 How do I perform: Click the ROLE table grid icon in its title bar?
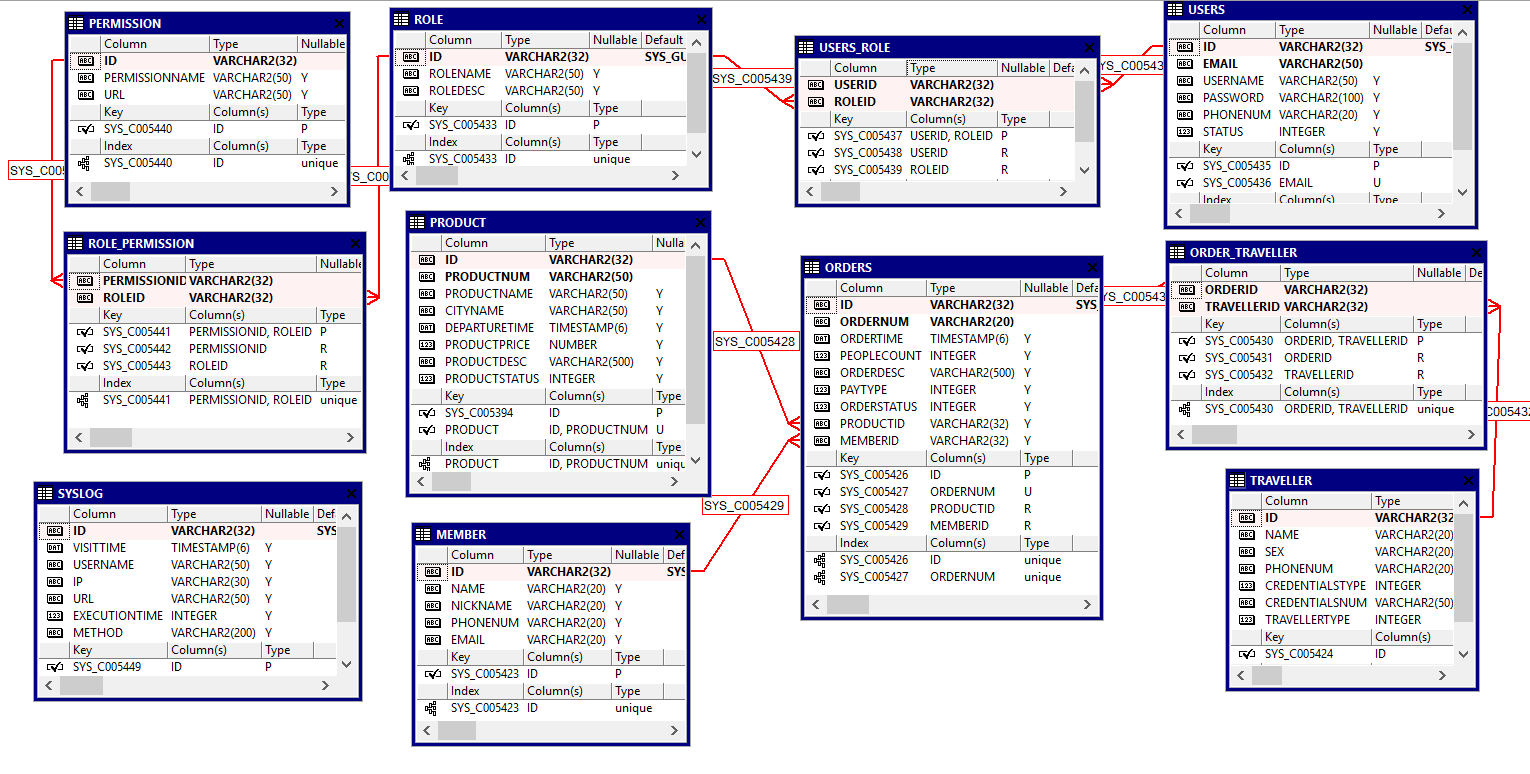coord(401,19)
